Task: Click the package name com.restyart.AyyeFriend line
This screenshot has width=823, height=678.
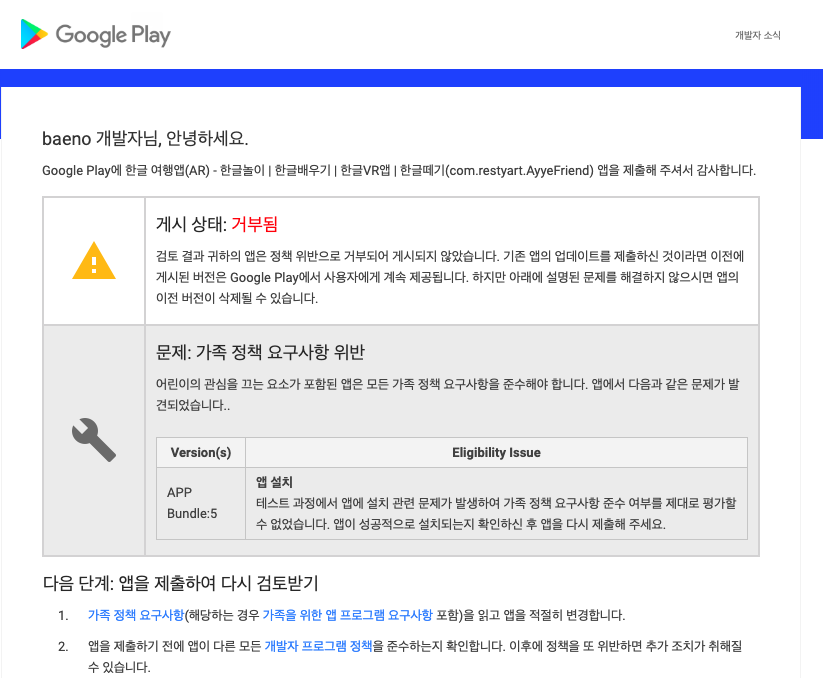Action: pos(399,171)
